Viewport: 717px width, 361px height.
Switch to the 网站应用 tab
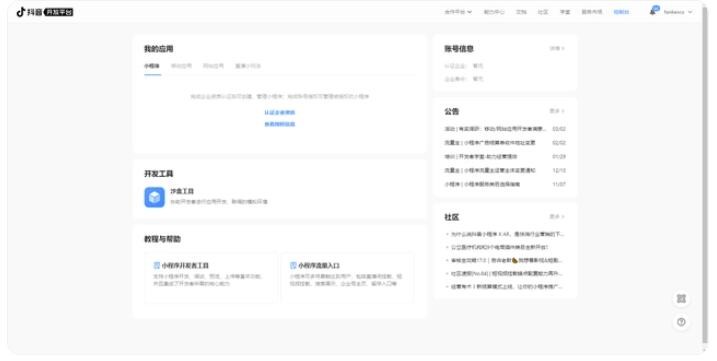pyautogui.click(x=214, y=66)
